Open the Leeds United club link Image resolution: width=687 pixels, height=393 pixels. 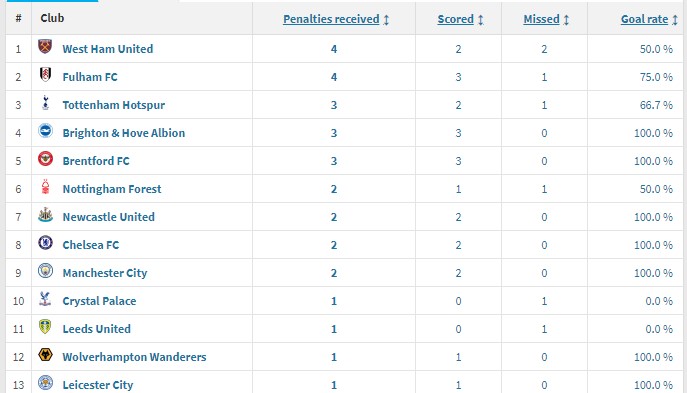click(x=96, y=329)
